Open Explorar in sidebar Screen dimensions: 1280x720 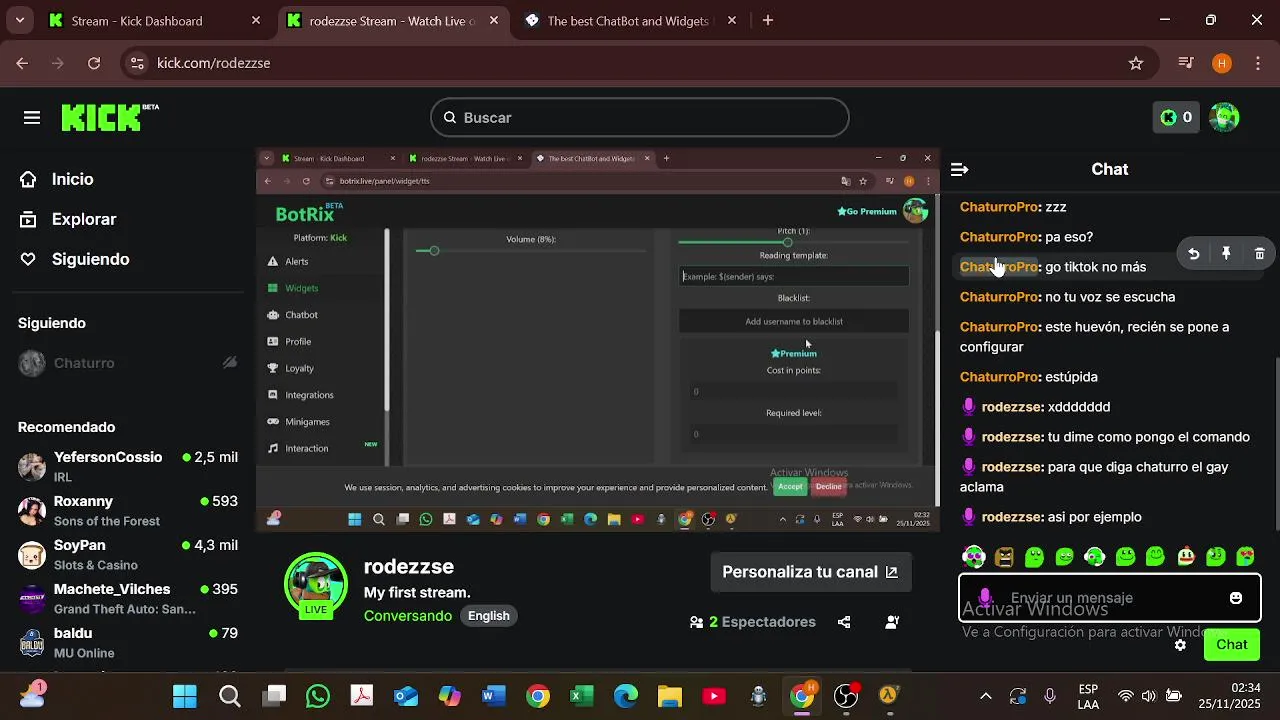coord(84,219)
